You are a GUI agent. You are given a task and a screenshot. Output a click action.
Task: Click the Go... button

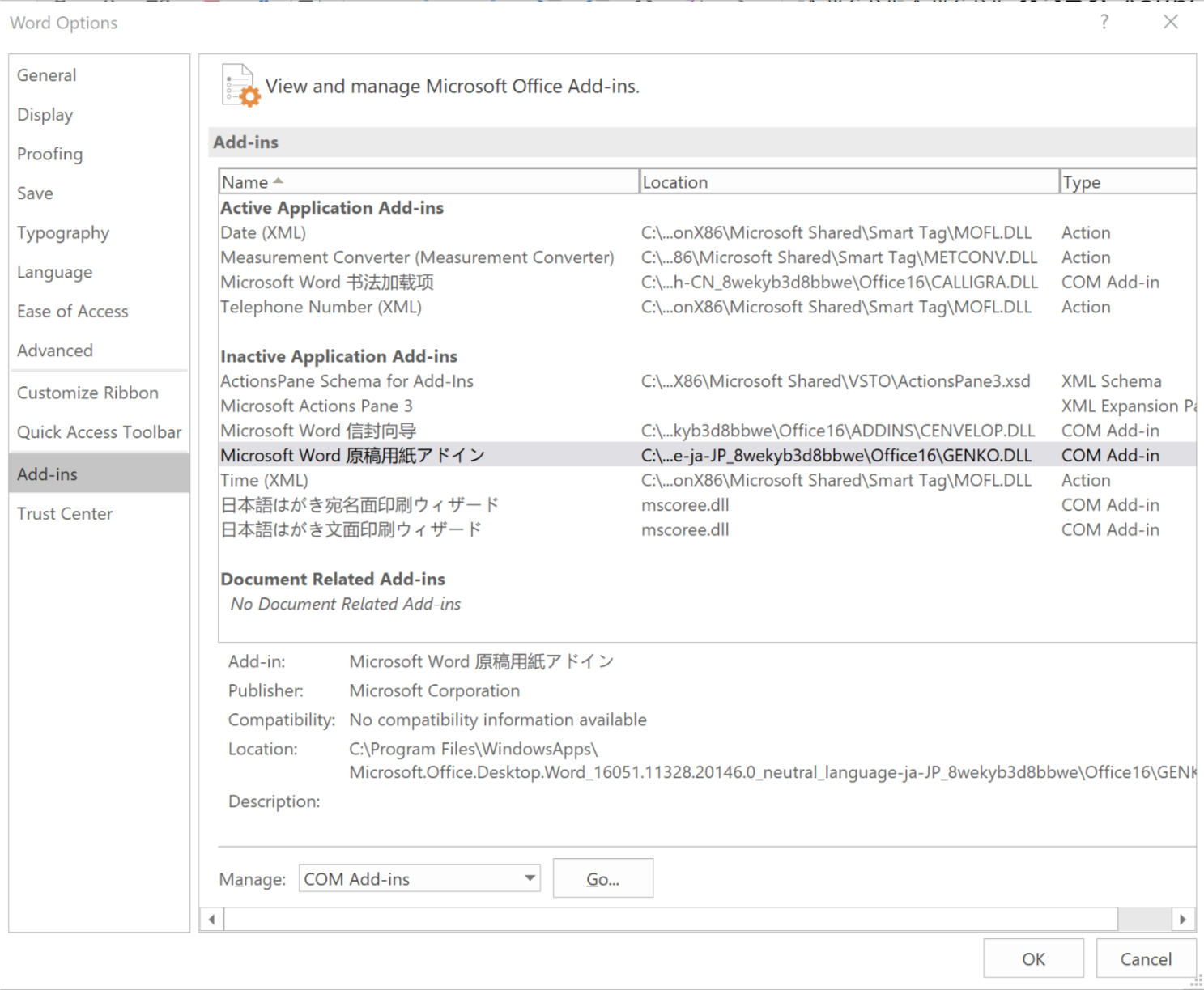click(603, 879)
